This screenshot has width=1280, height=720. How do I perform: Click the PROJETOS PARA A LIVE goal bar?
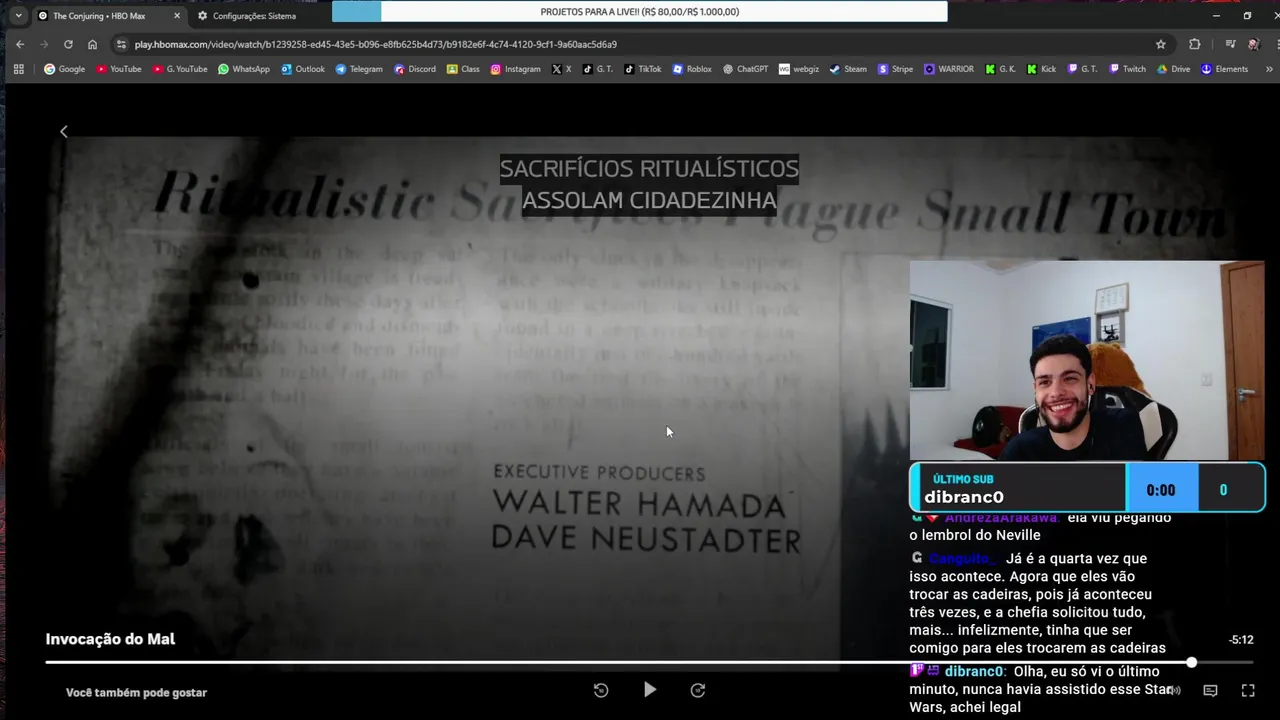click(x=640, y=11)
